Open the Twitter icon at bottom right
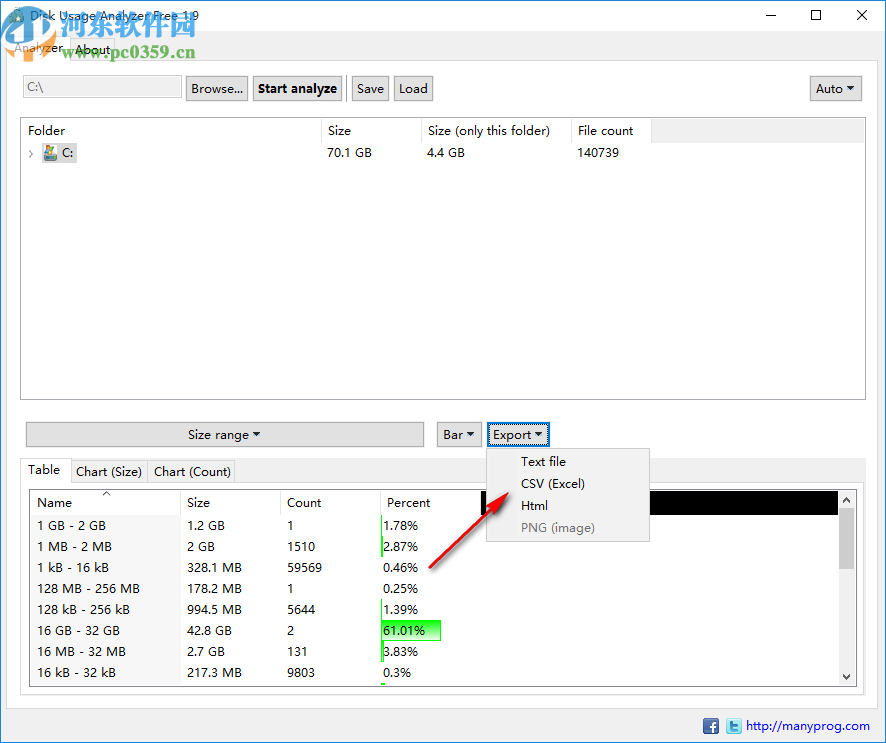 pyautogui.click(x=734, y=726)
